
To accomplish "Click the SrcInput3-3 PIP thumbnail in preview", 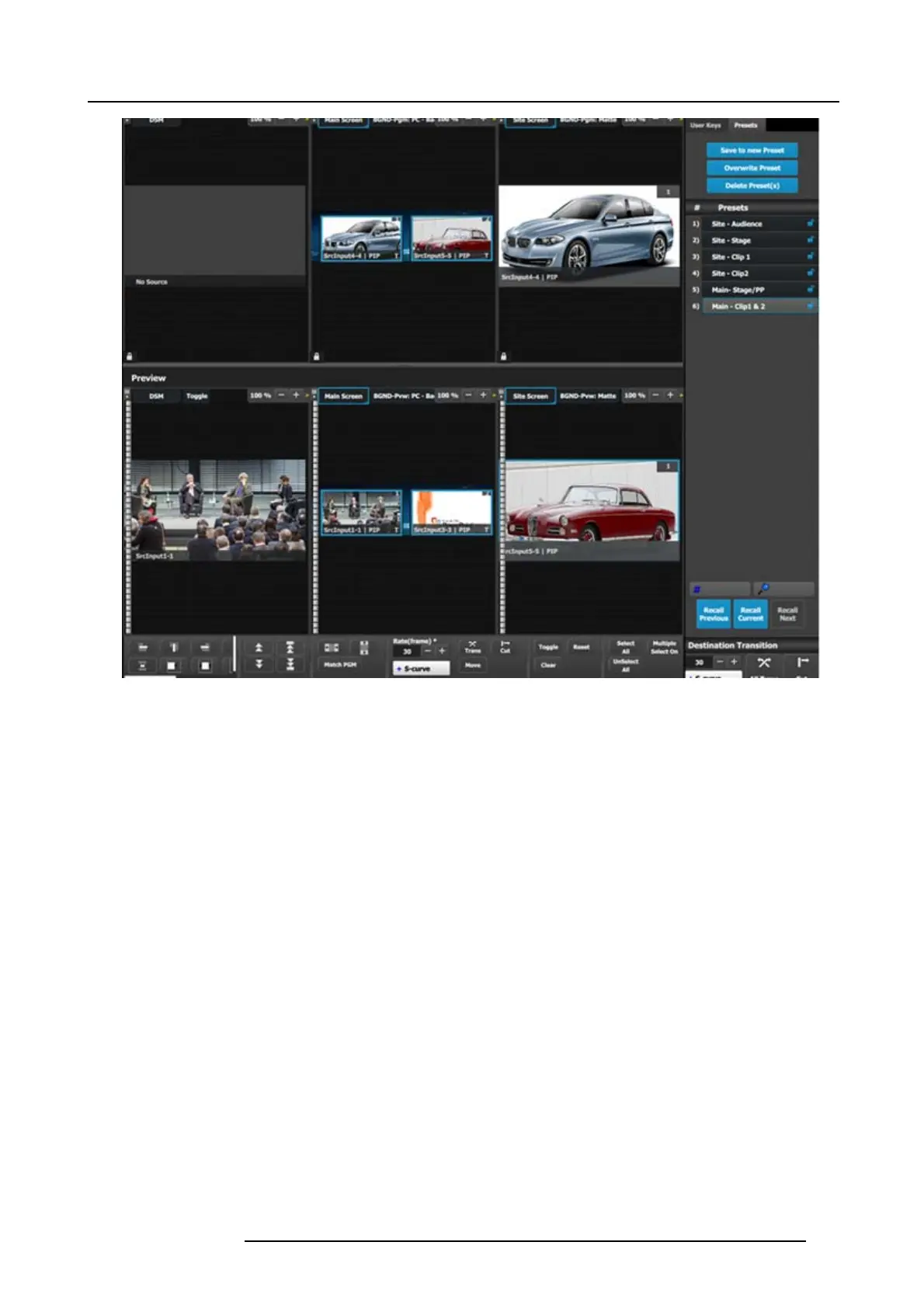I will pyautogui.click(x=451, y=512).
